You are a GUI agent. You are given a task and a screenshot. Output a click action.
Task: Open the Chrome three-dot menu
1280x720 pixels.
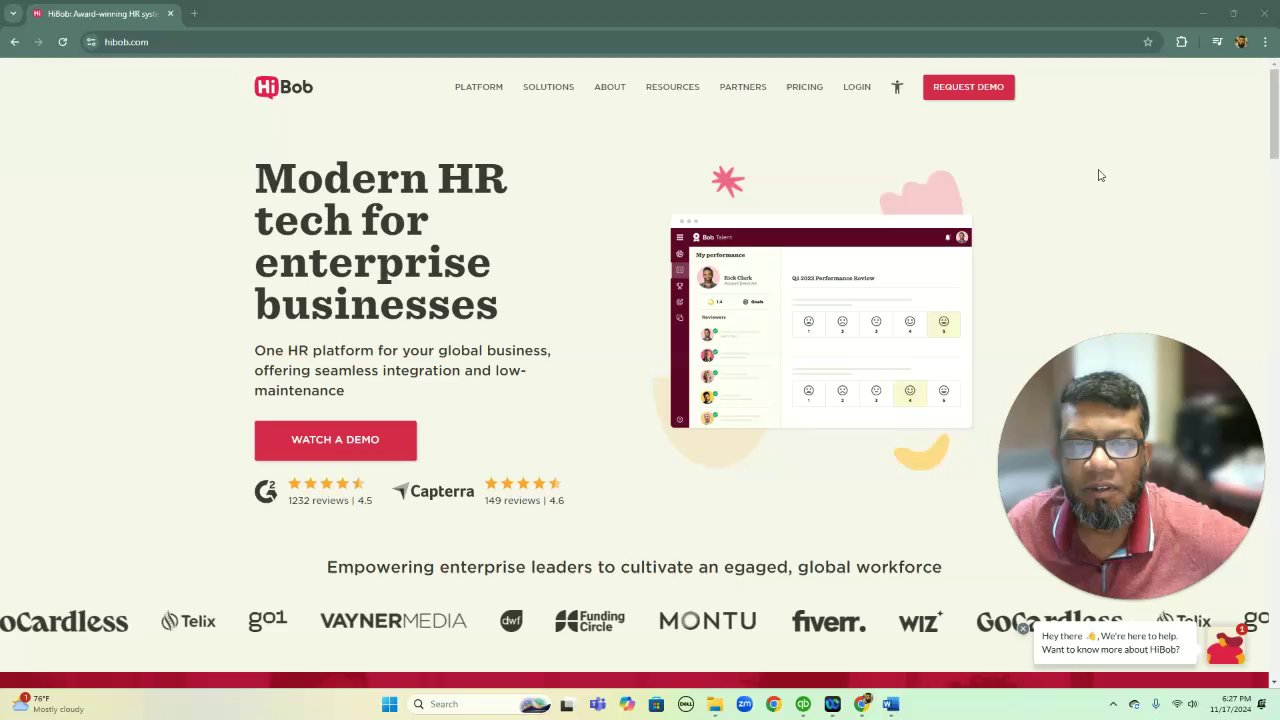tap(1265, 42)
